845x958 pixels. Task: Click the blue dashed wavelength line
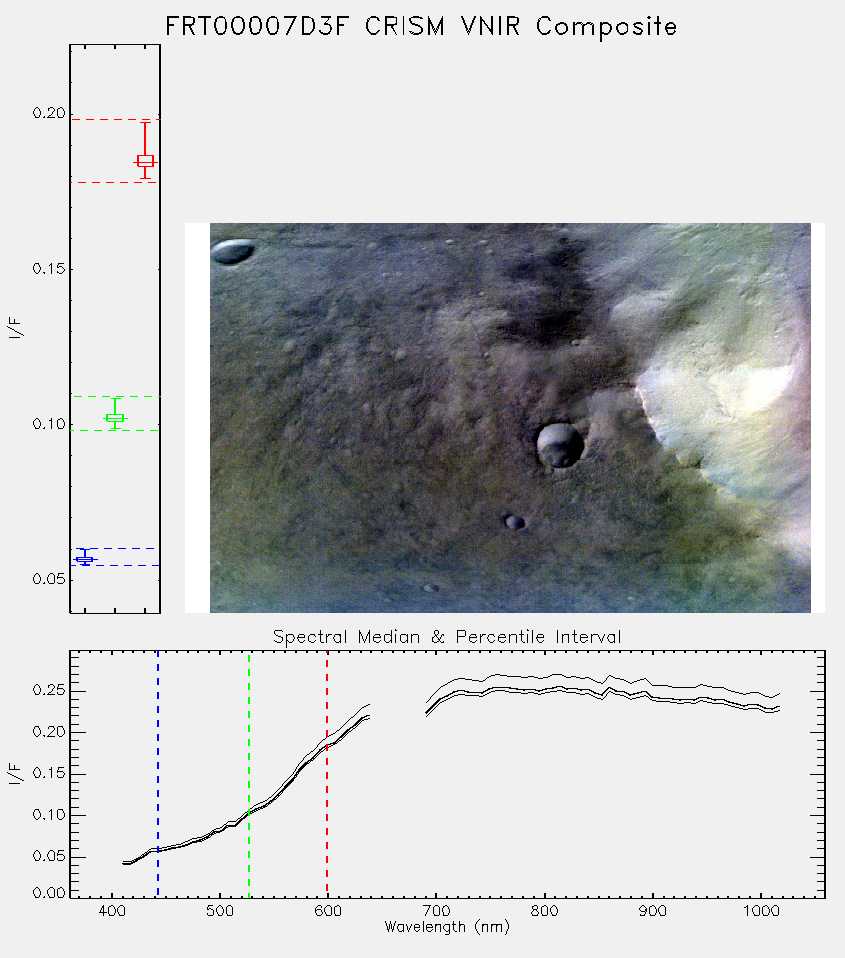[158, 773]
